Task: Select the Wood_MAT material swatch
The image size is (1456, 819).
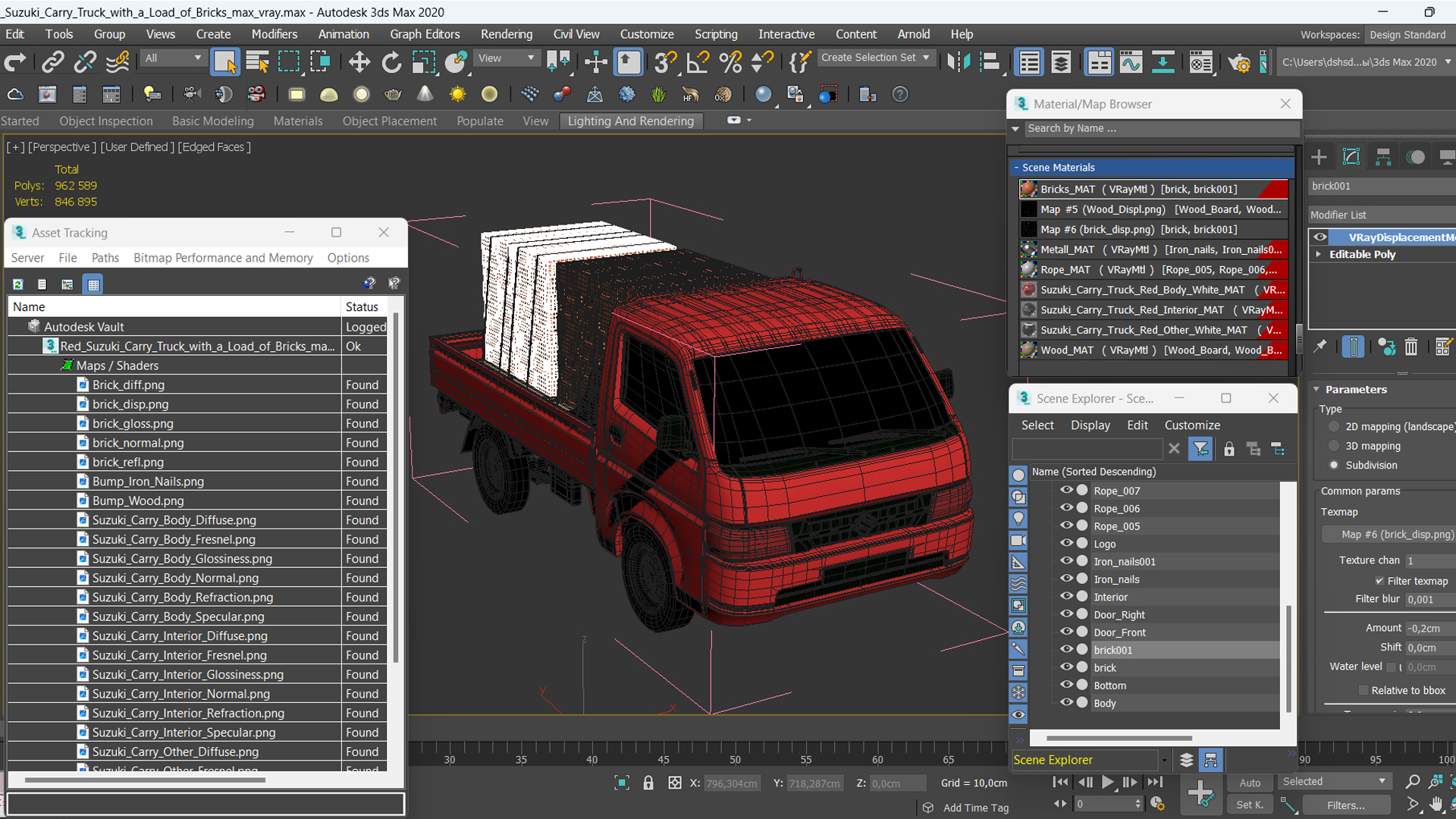Action: click(x=1028, y=350)
